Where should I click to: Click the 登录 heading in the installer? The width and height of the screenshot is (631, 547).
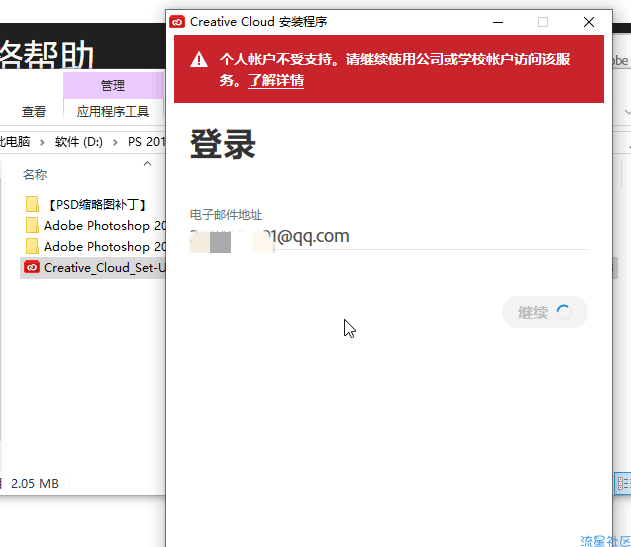coord(223,144)
